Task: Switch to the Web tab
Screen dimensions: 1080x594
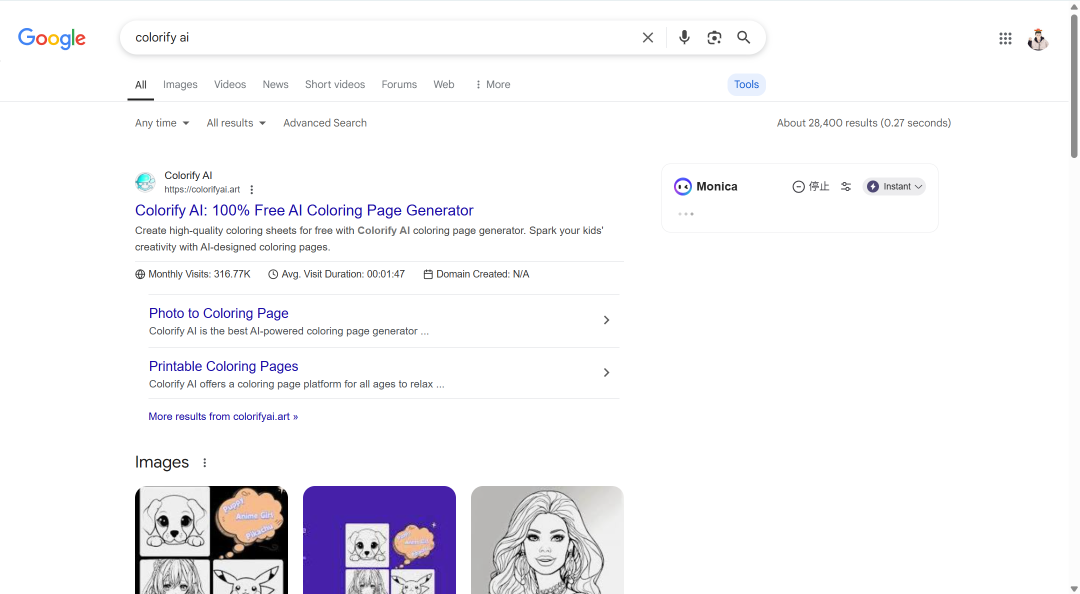Action: tap(444, 84)
